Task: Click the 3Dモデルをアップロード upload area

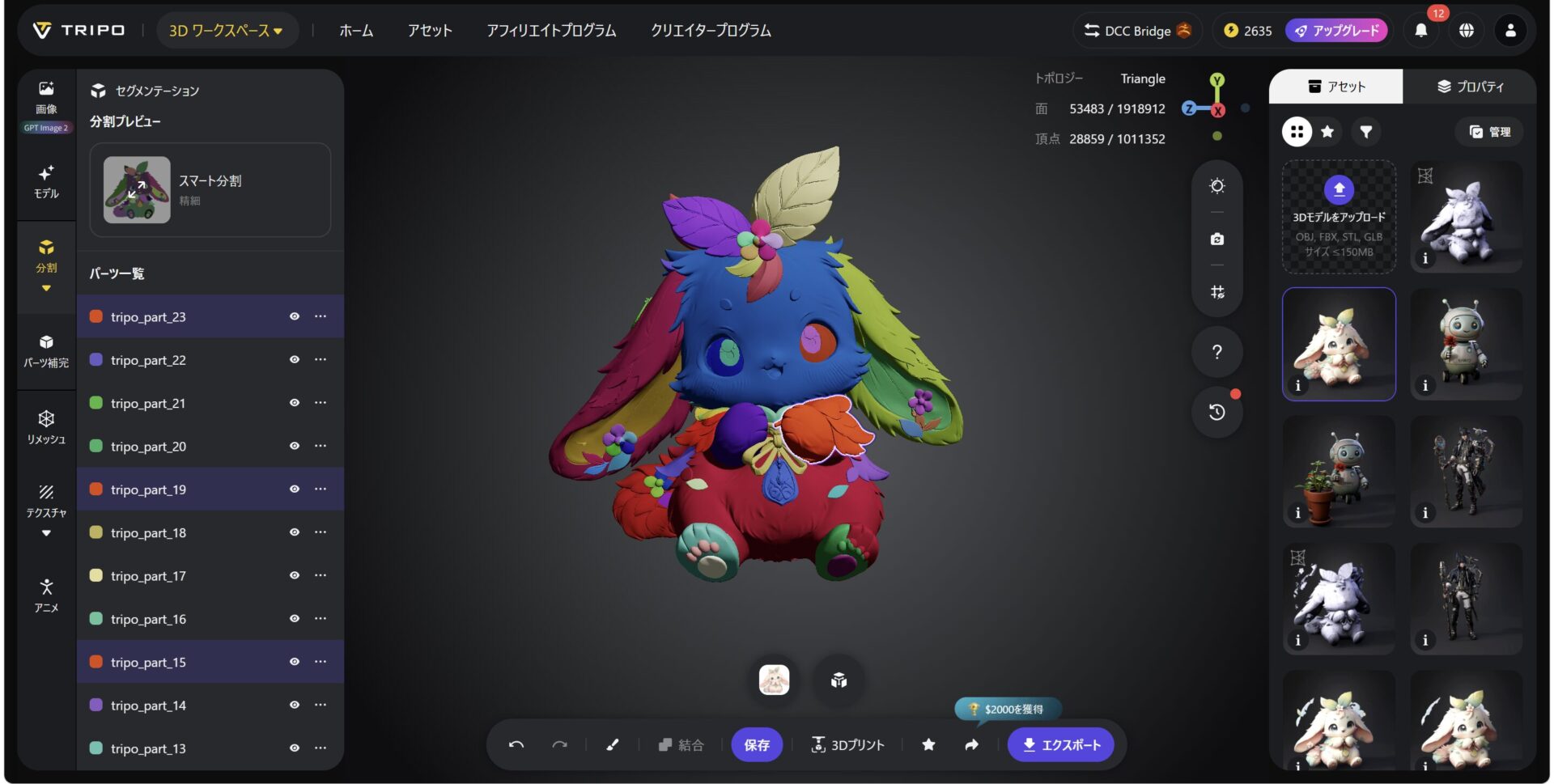Action: click(x=1339, y=217)
